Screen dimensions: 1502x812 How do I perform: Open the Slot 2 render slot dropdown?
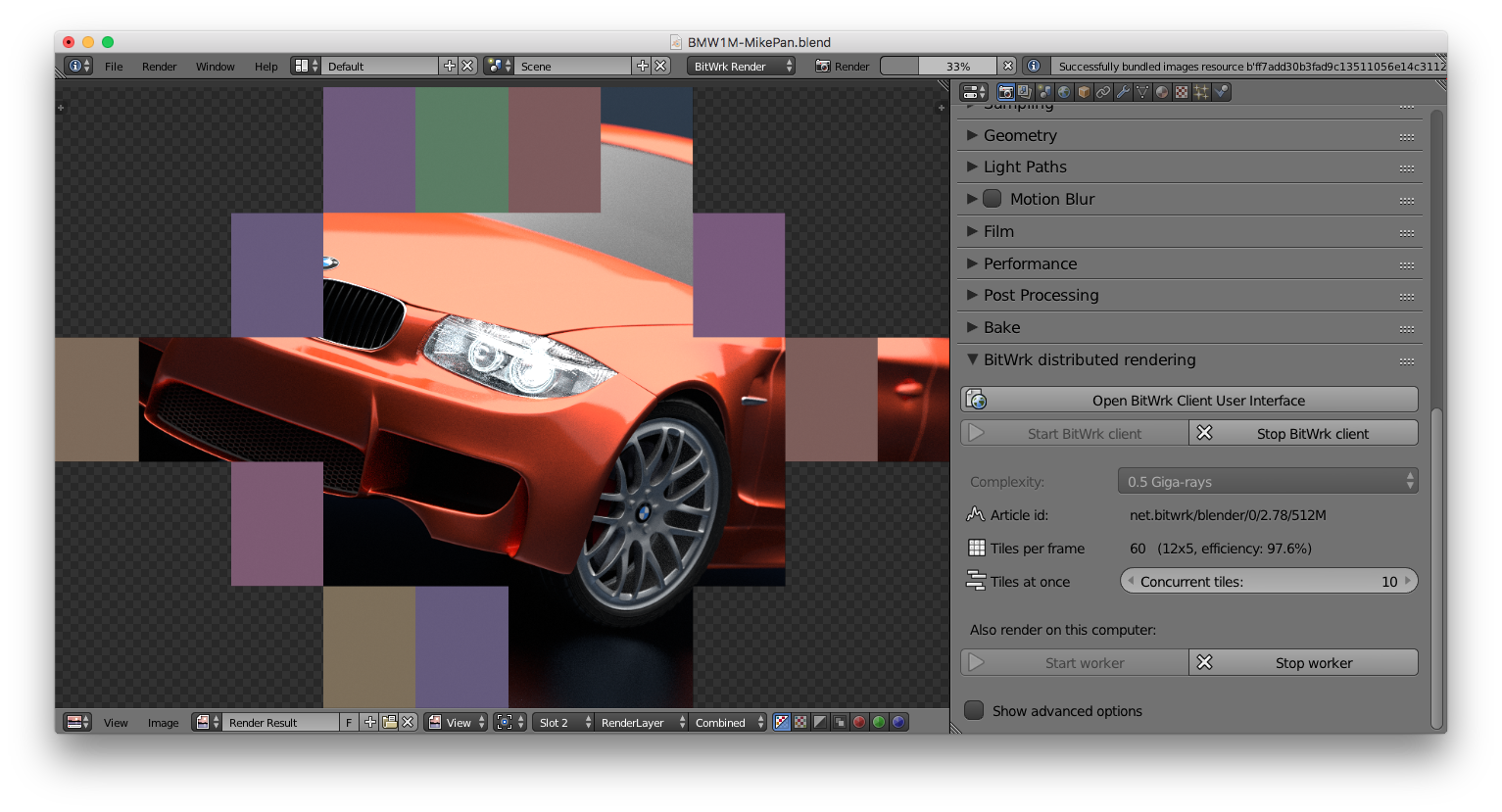(x=564, y=722)
